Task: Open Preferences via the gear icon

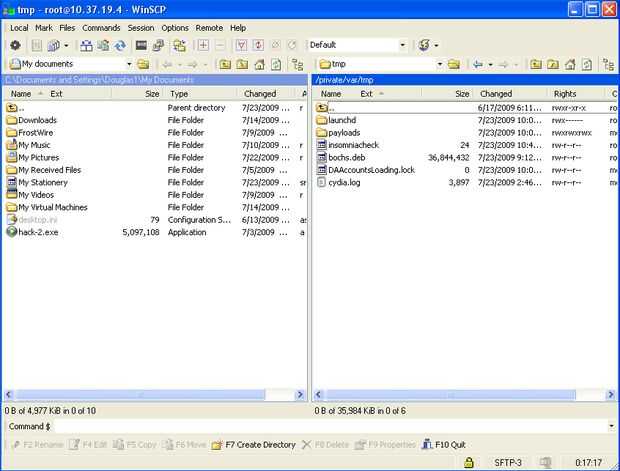Action: pyautogui.click(x=15, y=45)
